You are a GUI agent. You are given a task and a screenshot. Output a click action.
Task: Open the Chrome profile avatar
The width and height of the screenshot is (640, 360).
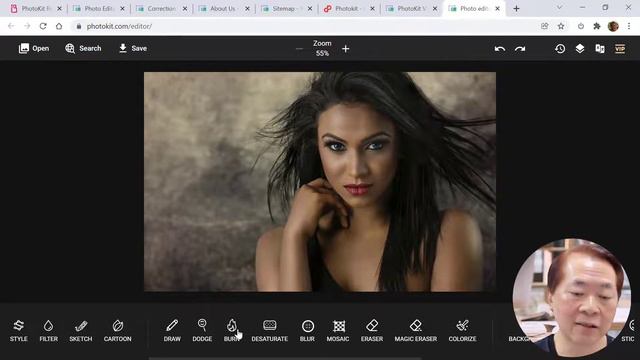[x=613, y=26]
